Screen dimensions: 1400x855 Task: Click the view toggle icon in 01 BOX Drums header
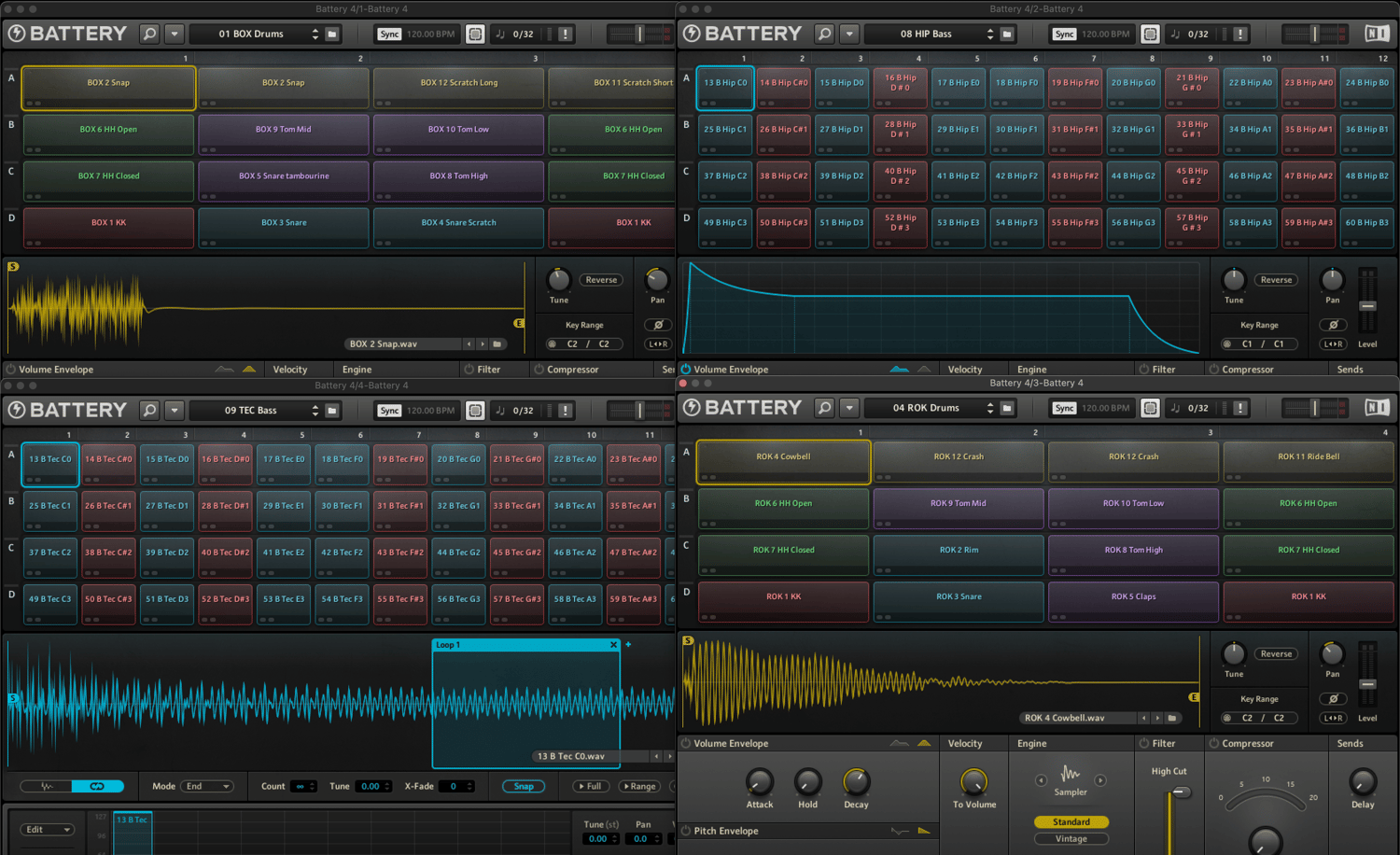tap(475, 35)
